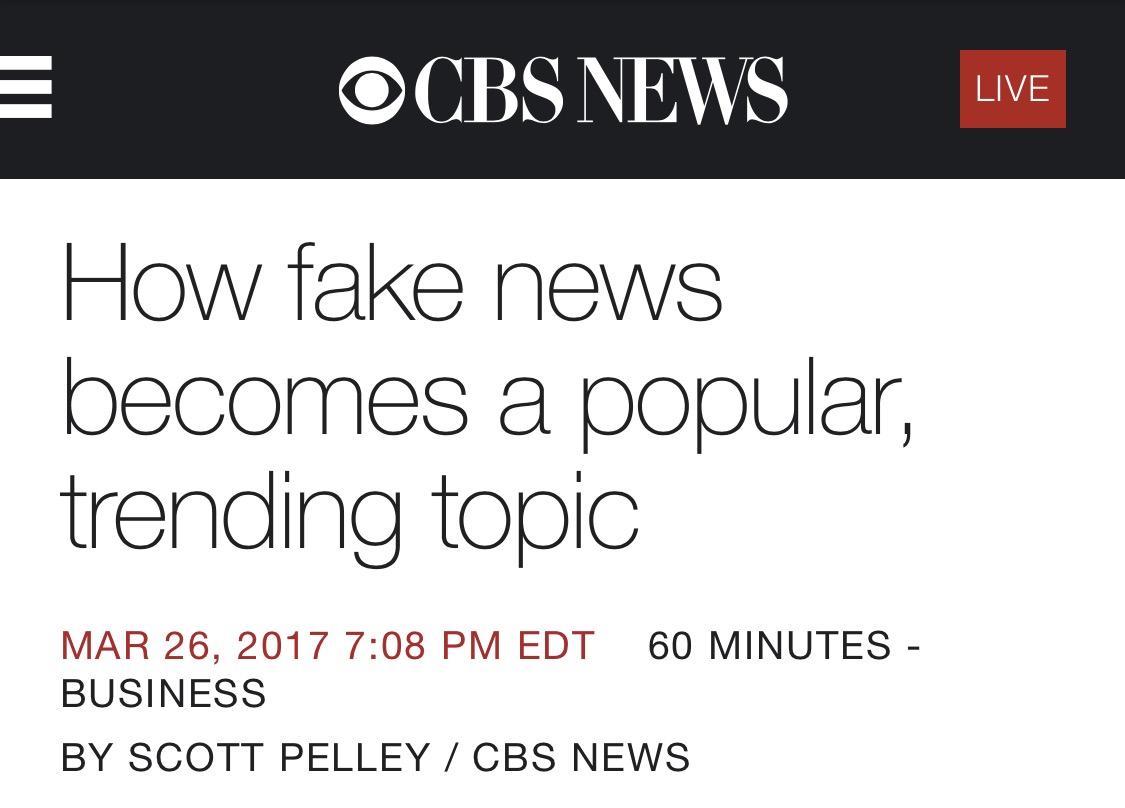Open the hamburger navigation menu
Image resolution: width=1125 pixels, height=808 pixels.
[x=25, y=88]
